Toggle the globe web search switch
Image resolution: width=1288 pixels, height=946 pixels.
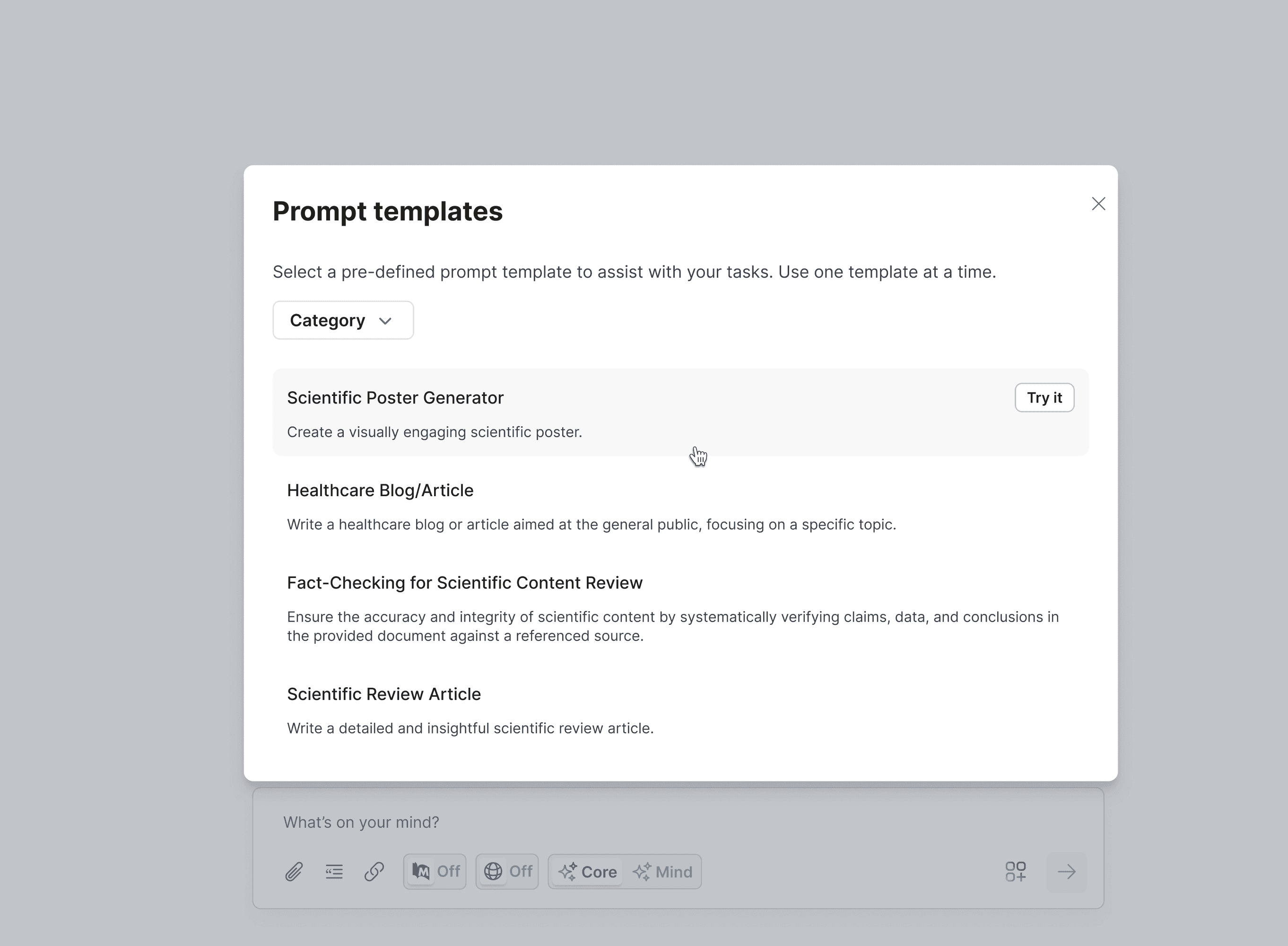[507, 872]
